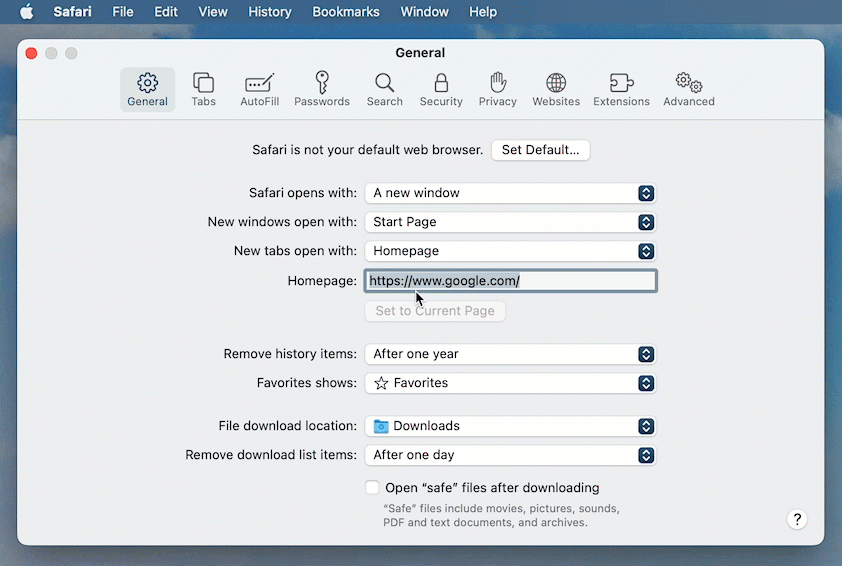Screen dimensions: 842x566
Task: Click the Favorites star icon
Action: tap(381, 383)
